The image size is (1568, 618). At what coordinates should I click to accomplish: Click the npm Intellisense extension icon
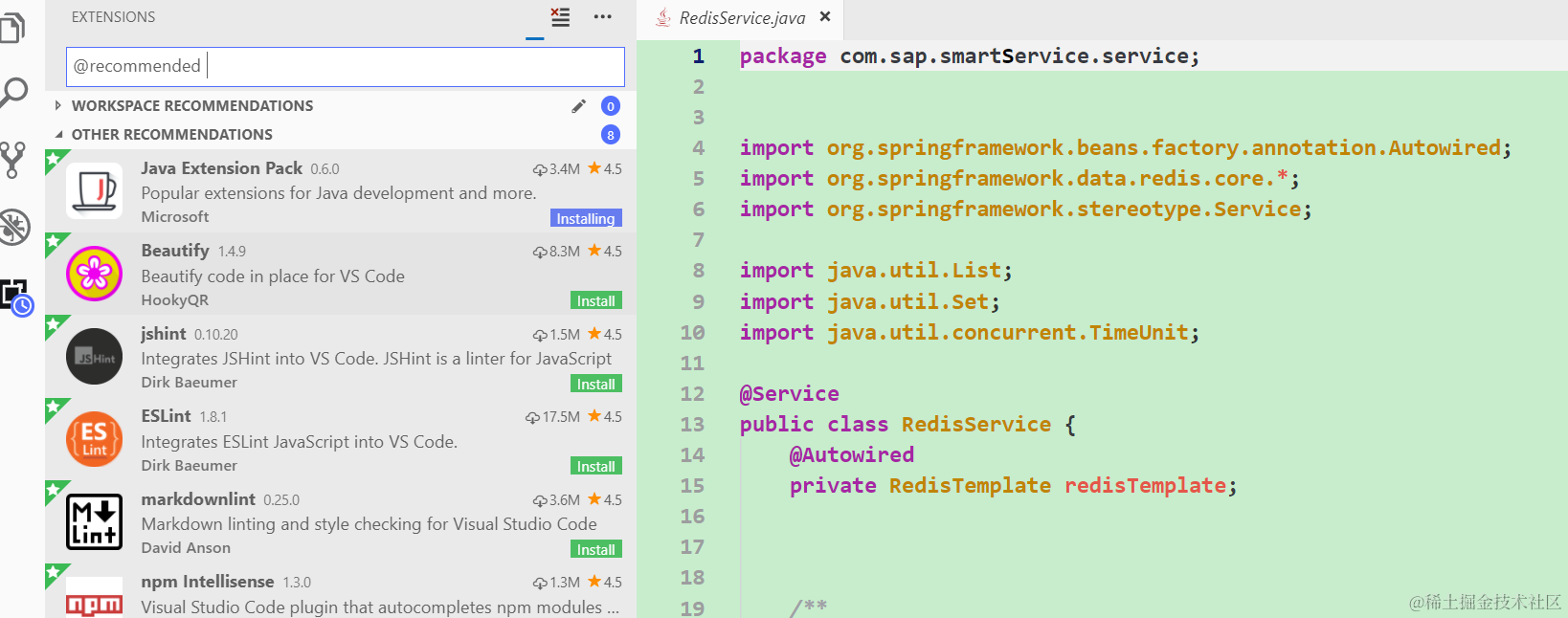tap(94, 598)
